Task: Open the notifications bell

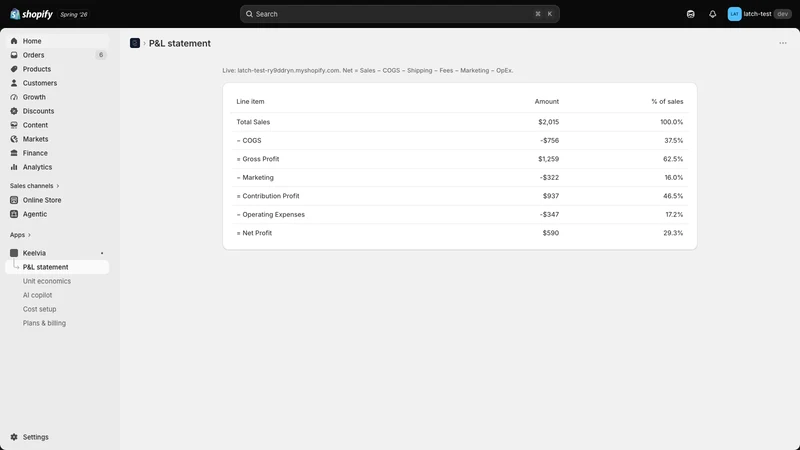Action: pos(712,14)
